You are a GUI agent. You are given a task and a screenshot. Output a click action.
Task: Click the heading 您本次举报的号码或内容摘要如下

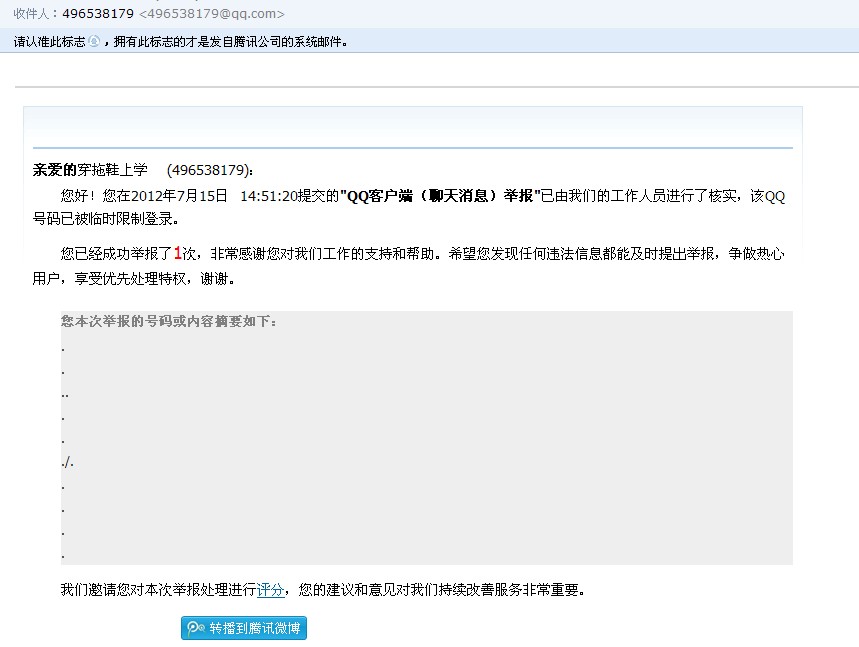tap(169, 321)
